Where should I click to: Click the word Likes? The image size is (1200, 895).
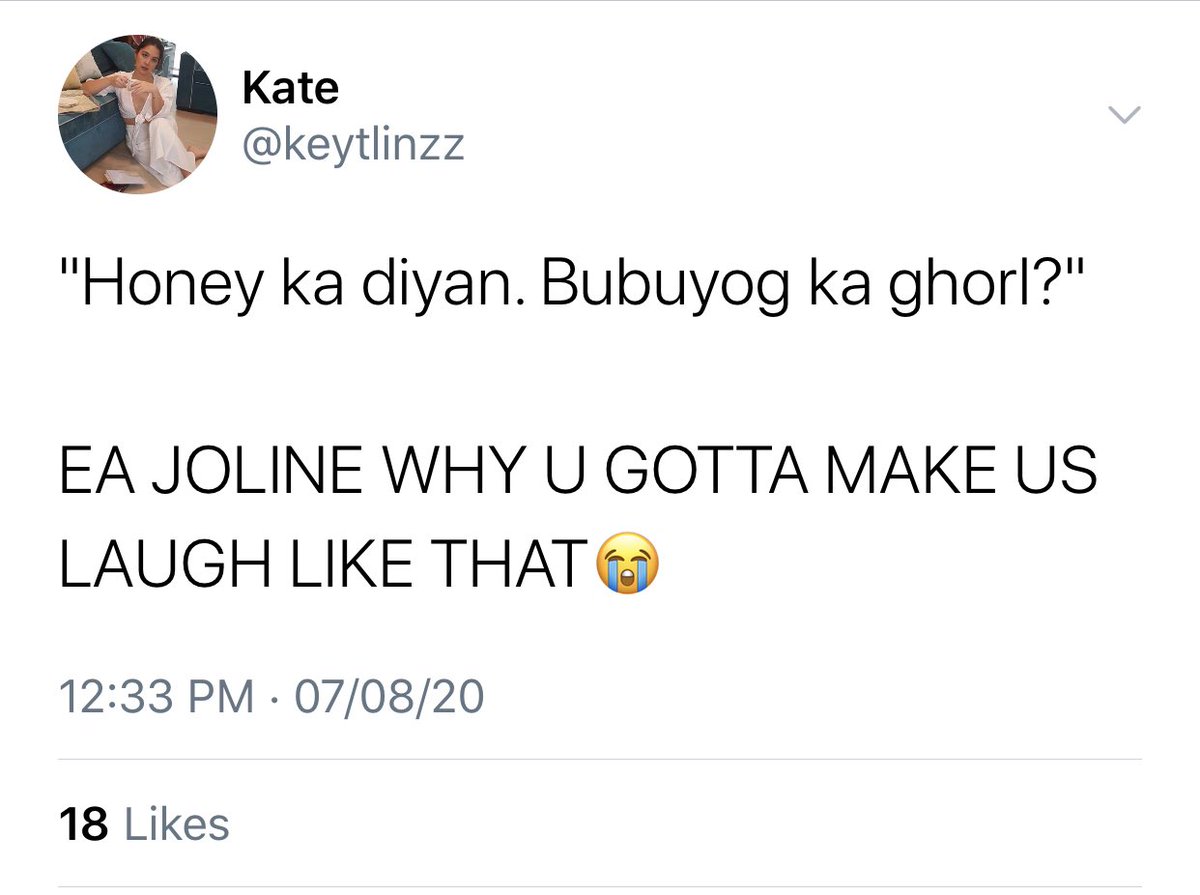click(175, 825)
